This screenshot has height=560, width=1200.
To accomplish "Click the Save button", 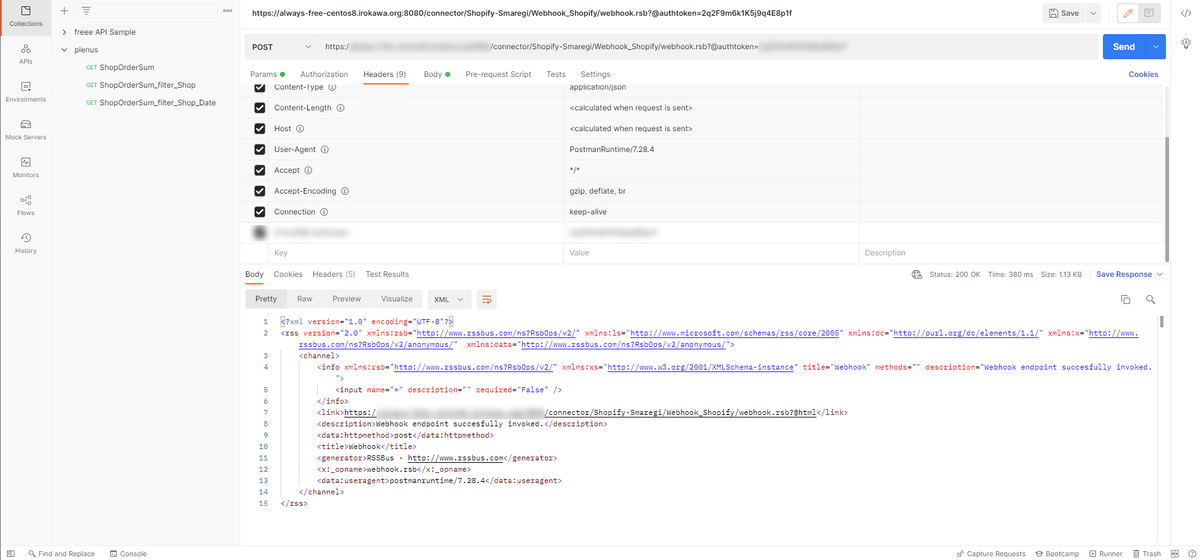I will 1063,13.
